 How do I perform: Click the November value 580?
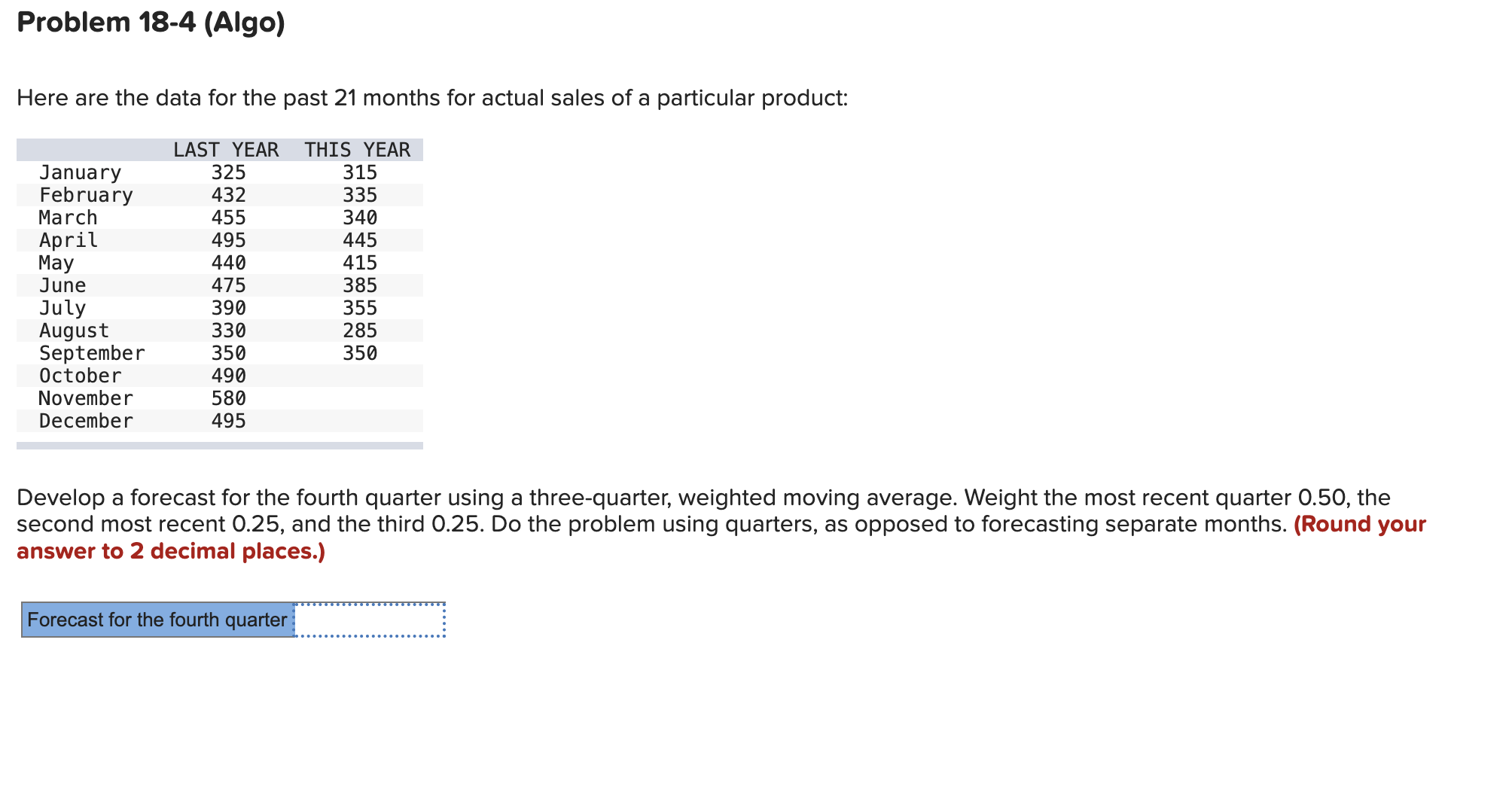click(x=229, y=398)
